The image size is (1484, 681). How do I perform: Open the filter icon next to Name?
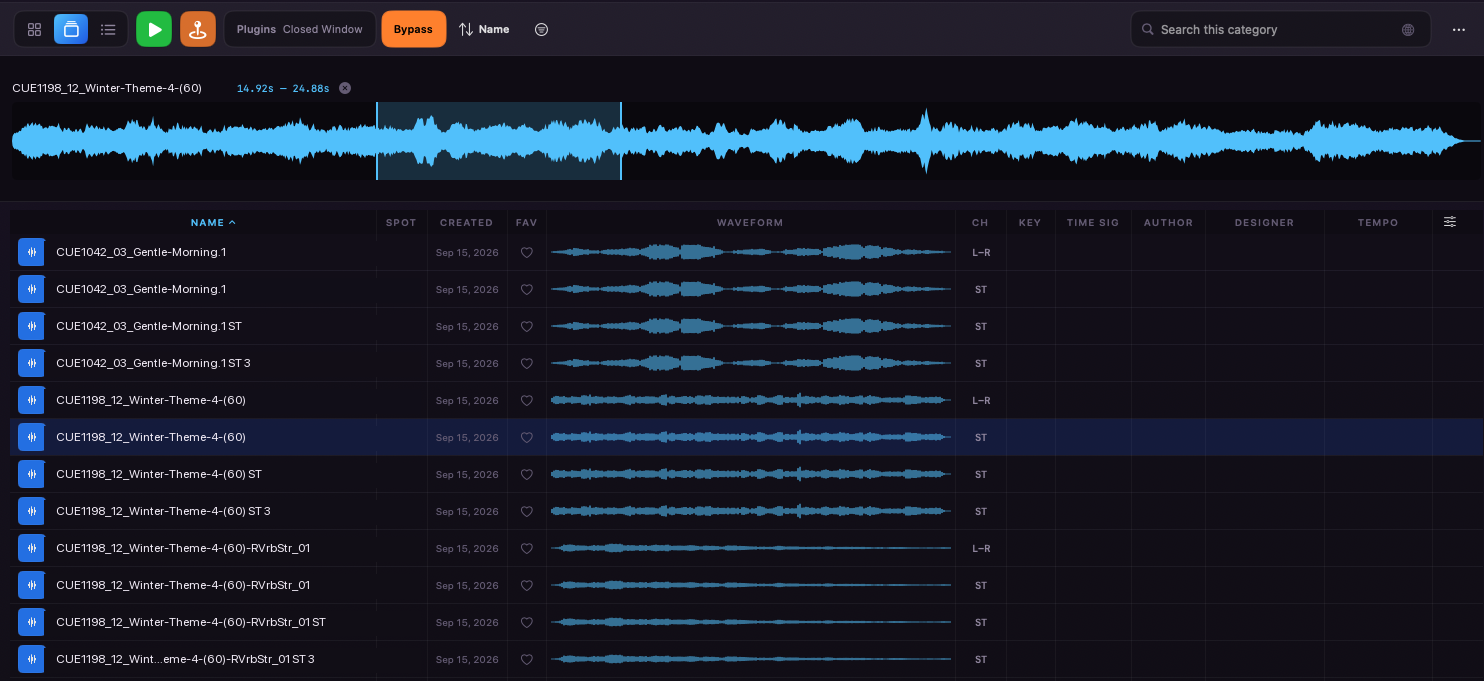[x=541, y=30]
